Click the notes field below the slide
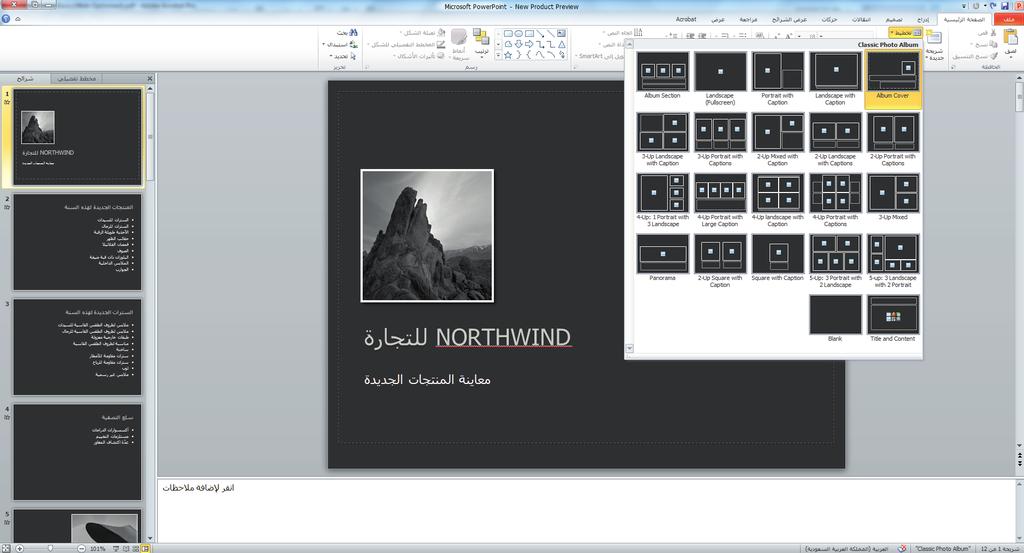The image size is (1024, 553). (x=586, y=511)
